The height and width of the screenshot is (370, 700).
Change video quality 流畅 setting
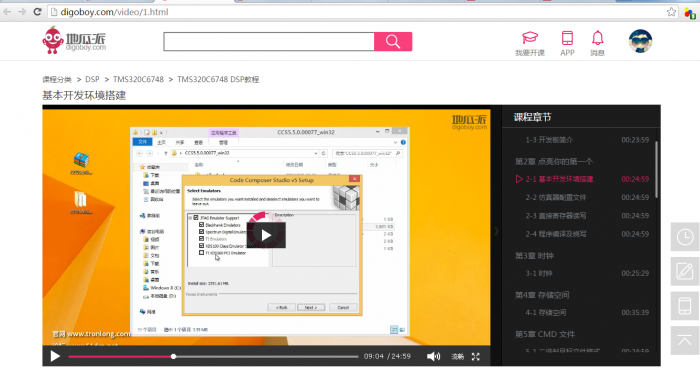(x=457, y=356)
